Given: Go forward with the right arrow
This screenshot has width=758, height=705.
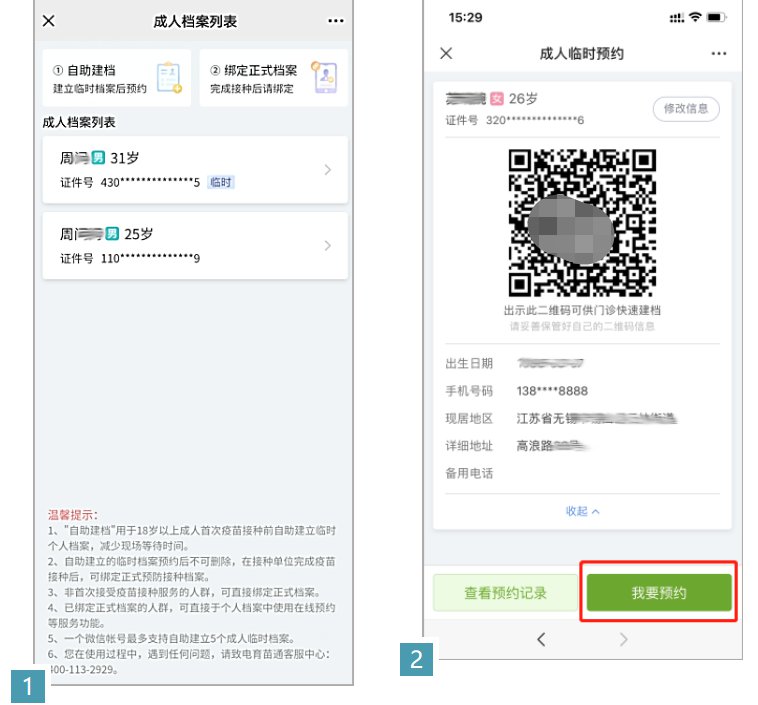Looking at the screenshot, I should click(624, 639).
